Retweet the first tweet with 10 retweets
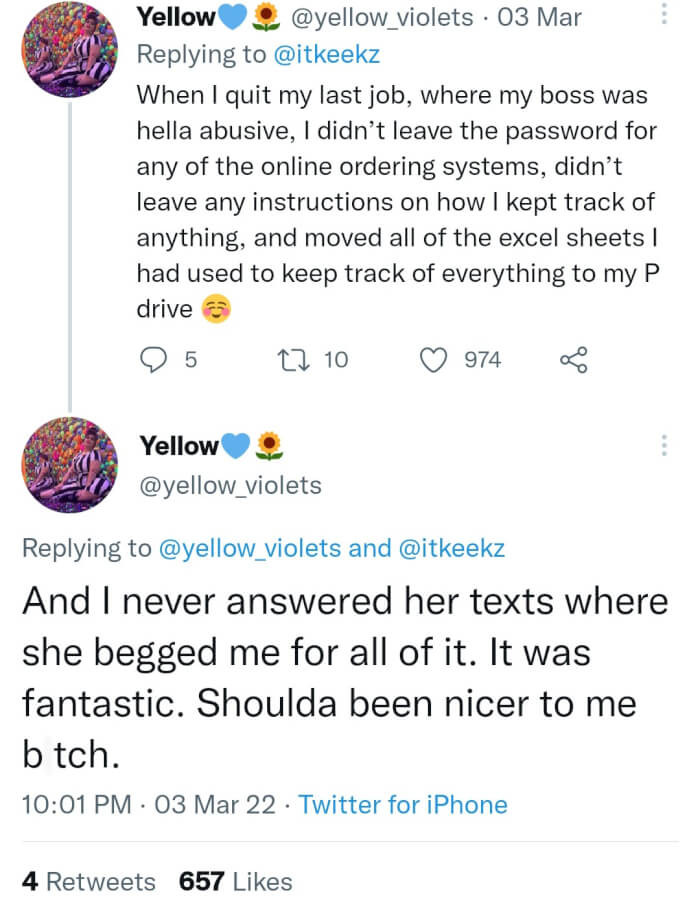 point(296,360)
